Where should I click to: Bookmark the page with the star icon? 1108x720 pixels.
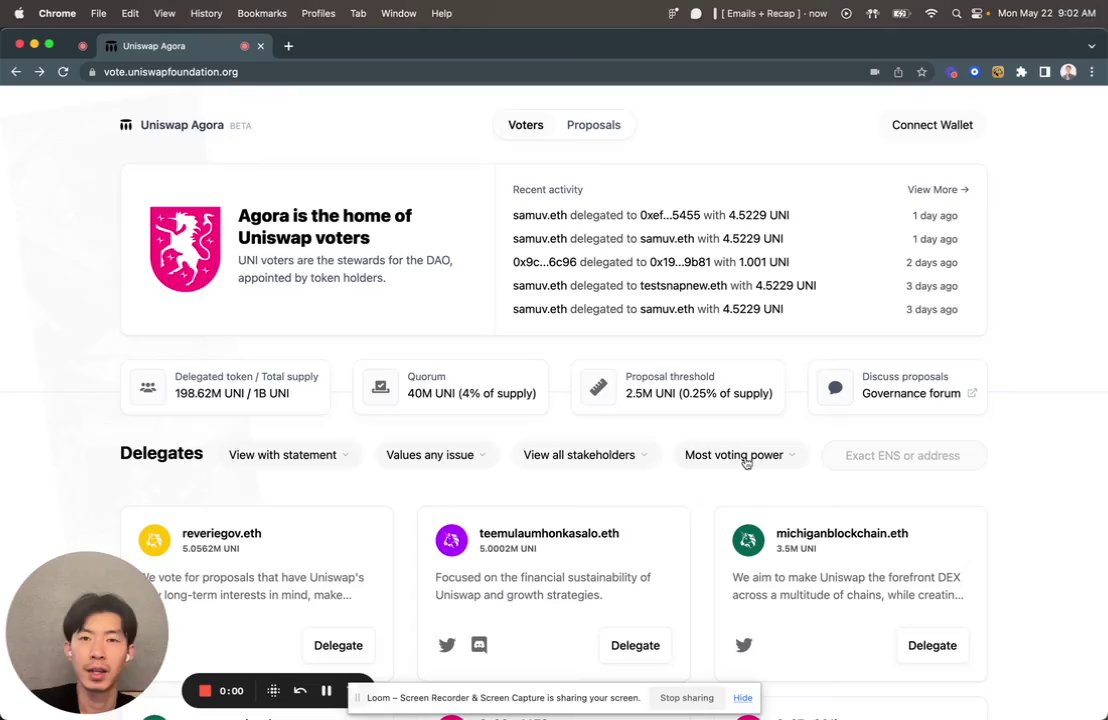(x=921, y=72)
